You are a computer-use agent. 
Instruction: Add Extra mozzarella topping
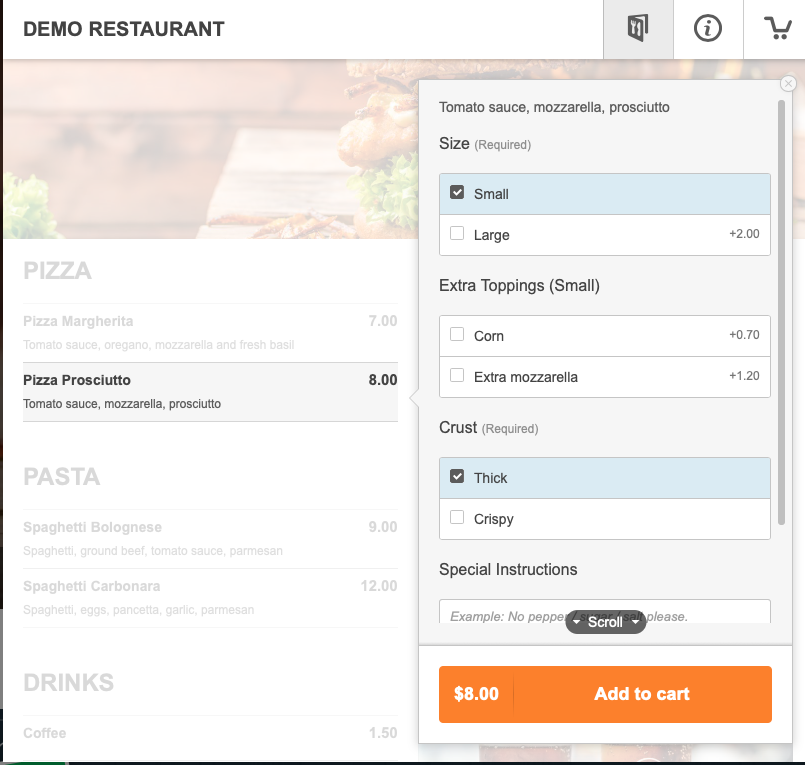click(x=605, y=377)
